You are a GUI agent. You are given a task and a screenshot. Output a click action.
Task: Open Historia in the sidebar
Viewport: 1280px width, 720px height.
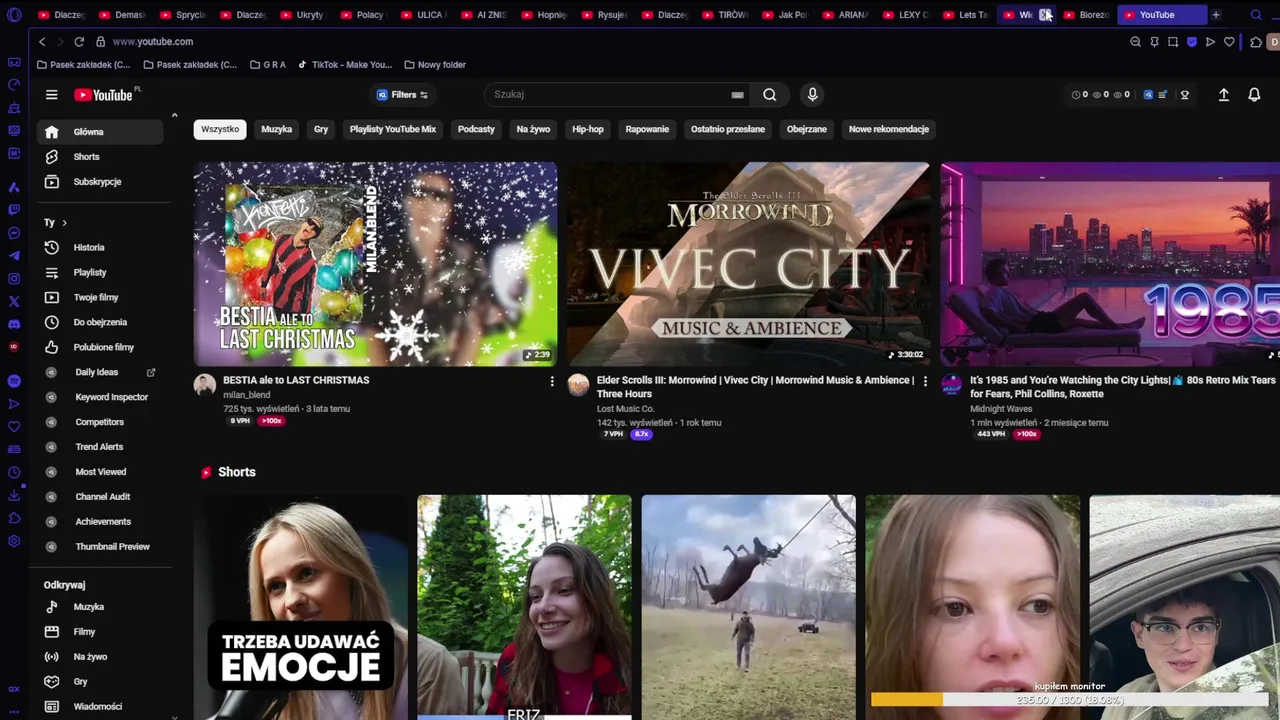pyautogui.click(x=100, y=247)
